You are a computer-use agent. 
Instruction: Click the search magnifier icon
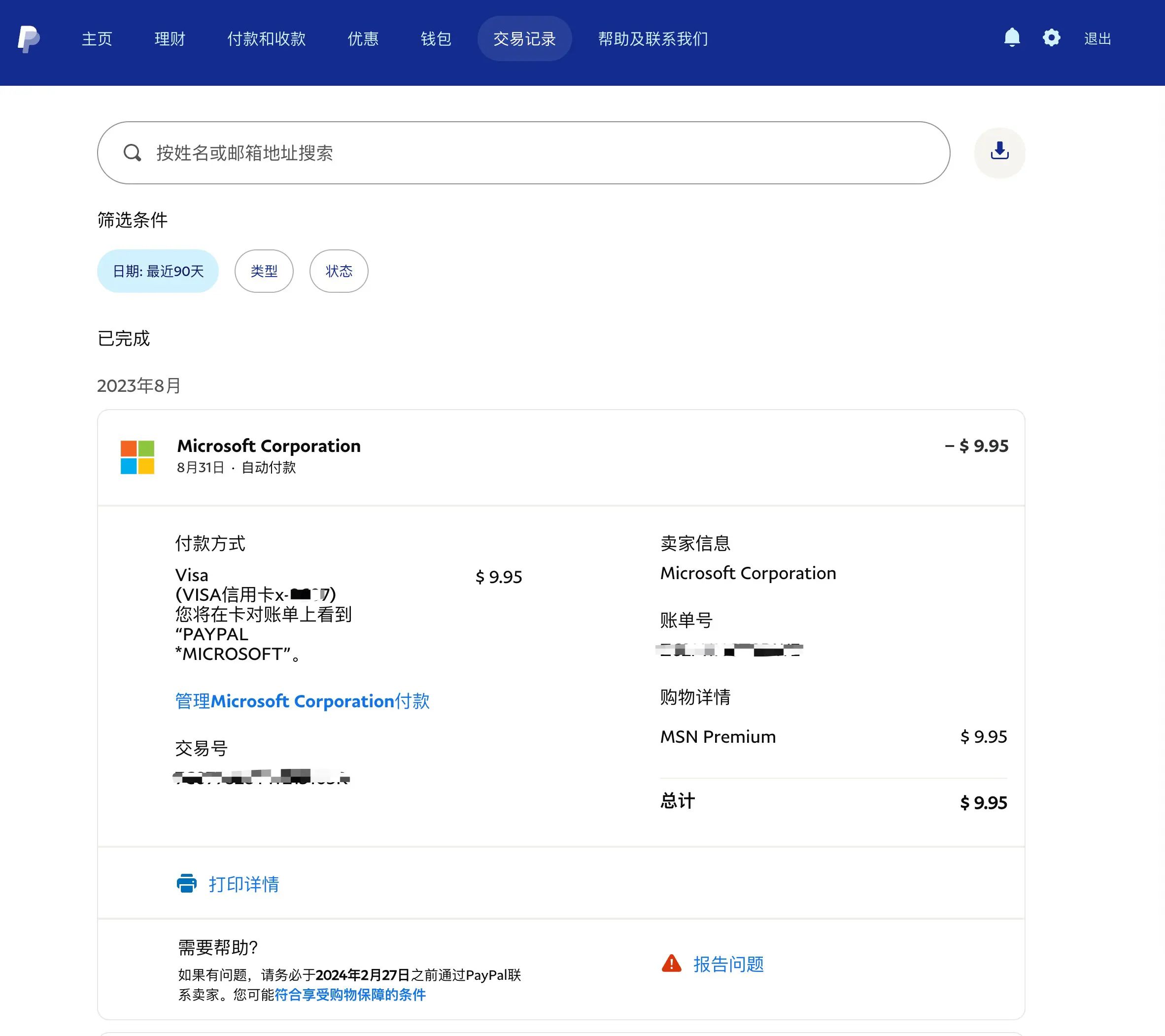pyautogui.click(x=132, y=152)
